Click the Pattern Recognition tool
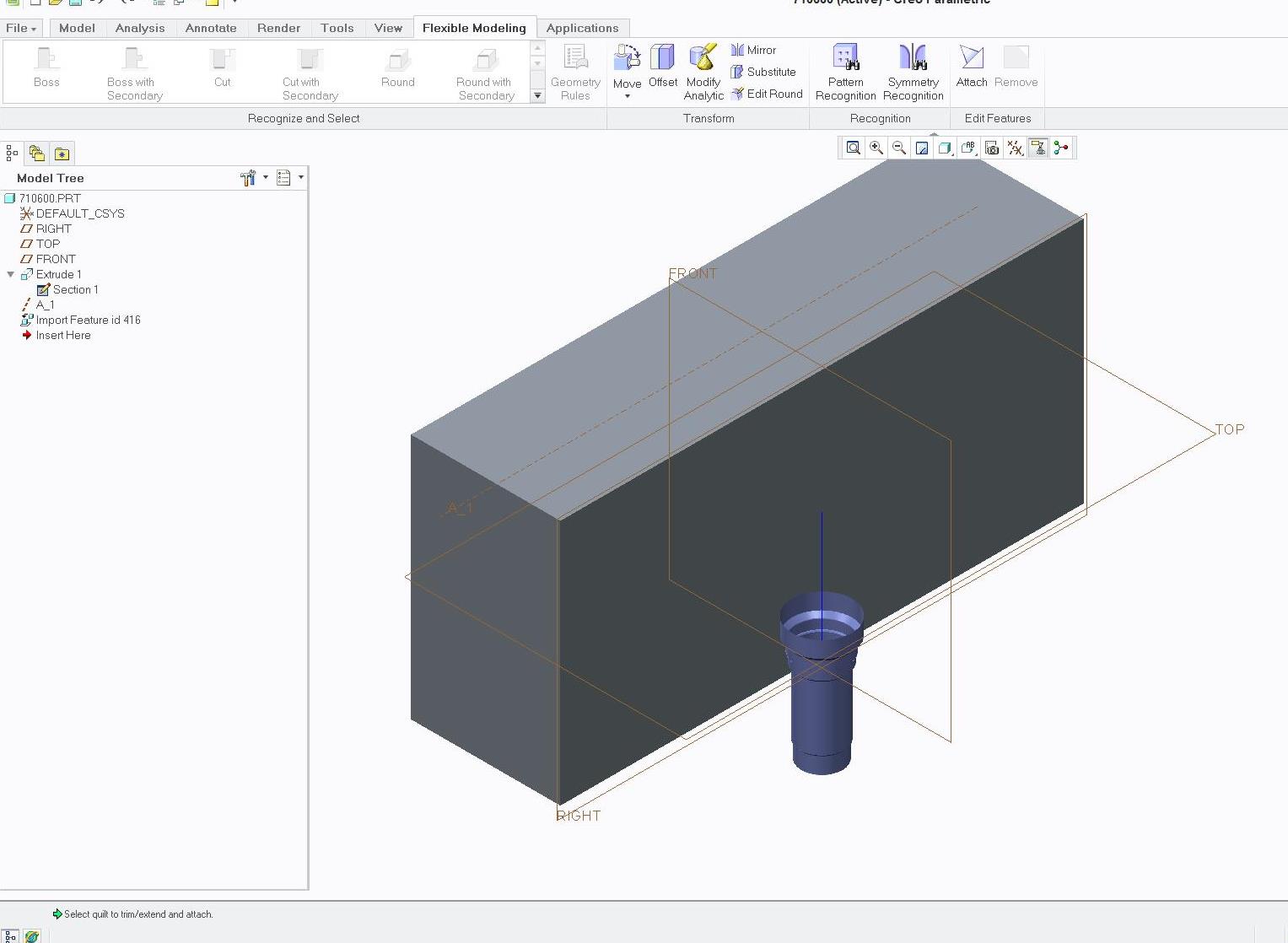The width and height of the screenshot is (1288, 943). pos(845,73)
